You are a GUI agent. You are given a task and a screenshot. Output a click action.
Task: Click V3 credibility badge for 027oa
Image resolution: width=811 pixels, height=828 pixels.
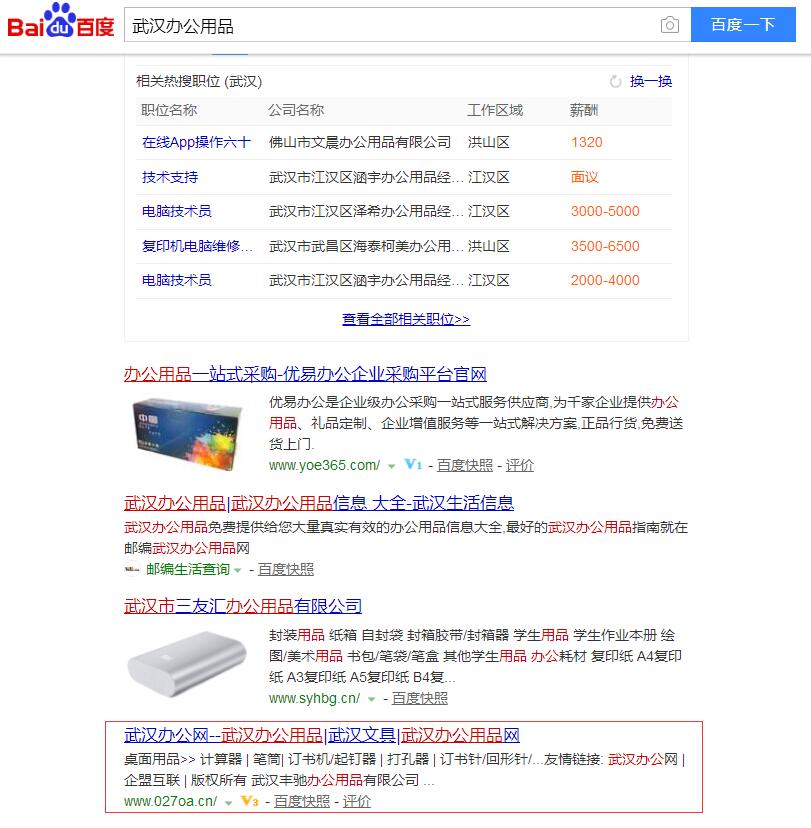[249, 801]
